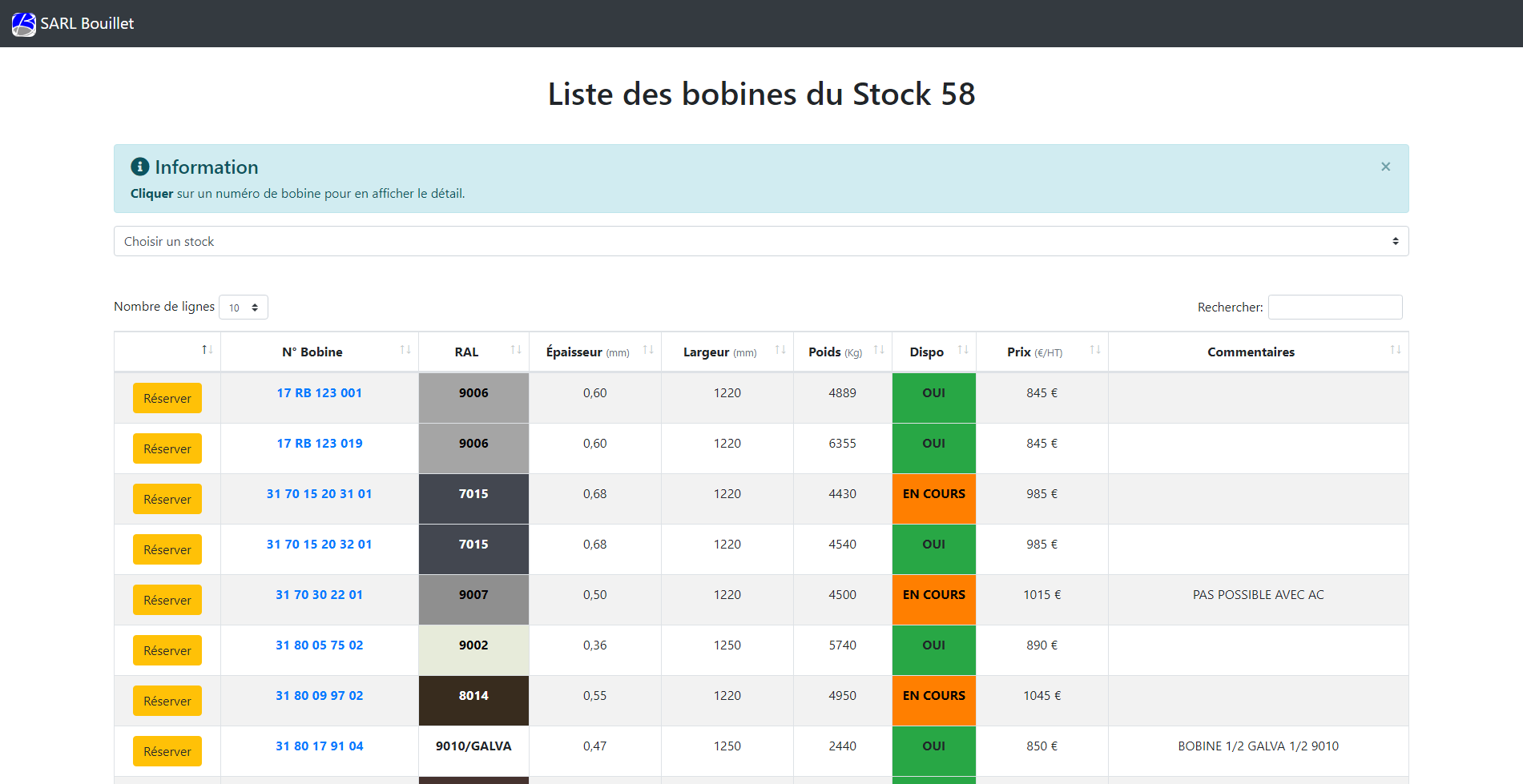Sort by Prix column arrows
The height and width of the screenshot is (784, 1523).
pos(1095,351)
